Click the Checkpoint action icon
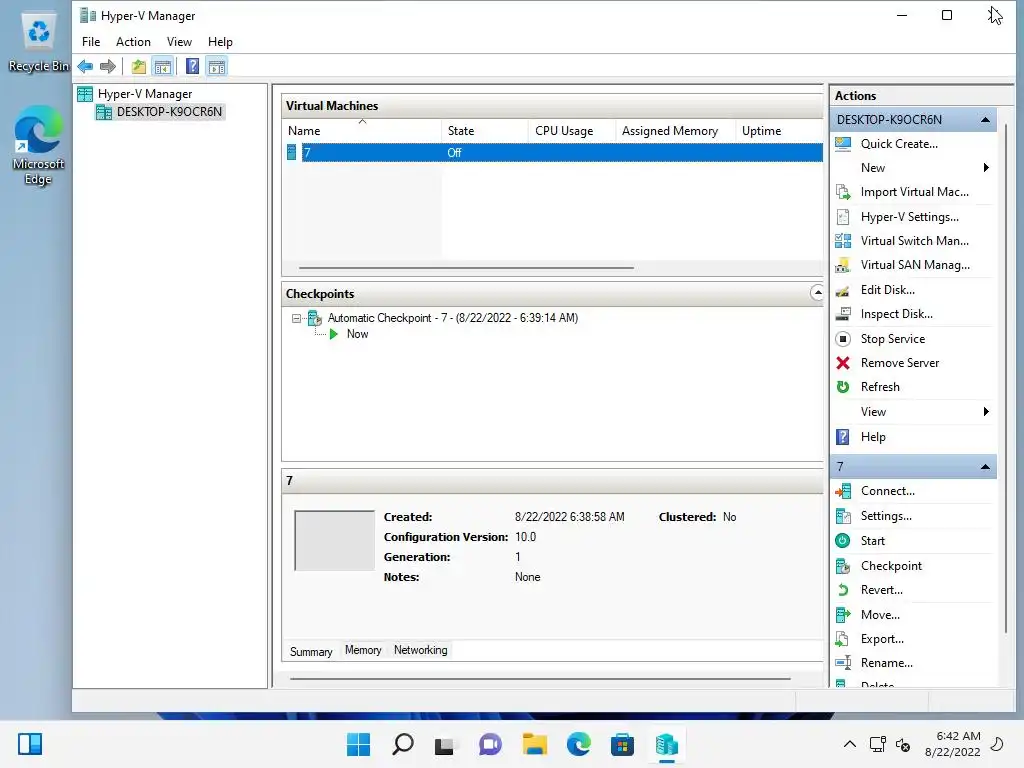1024x768 pixels. pos(843,566)
